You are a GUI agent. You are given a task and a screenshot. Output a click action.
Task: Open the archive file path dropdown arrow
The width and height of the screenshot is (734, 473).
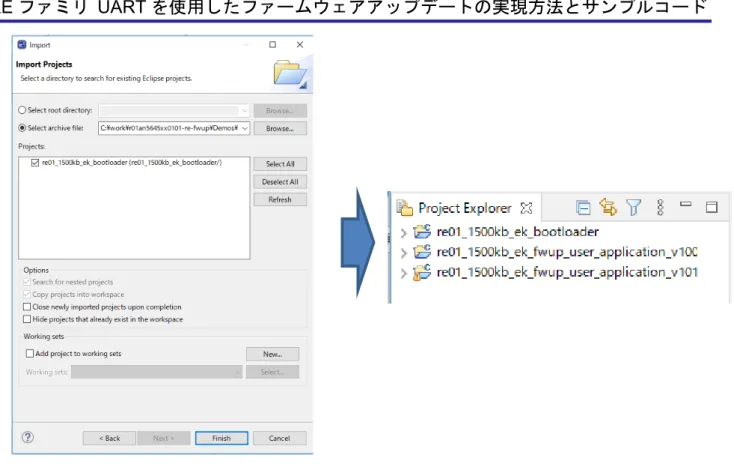pyautogui.click(x=245, y=128)
